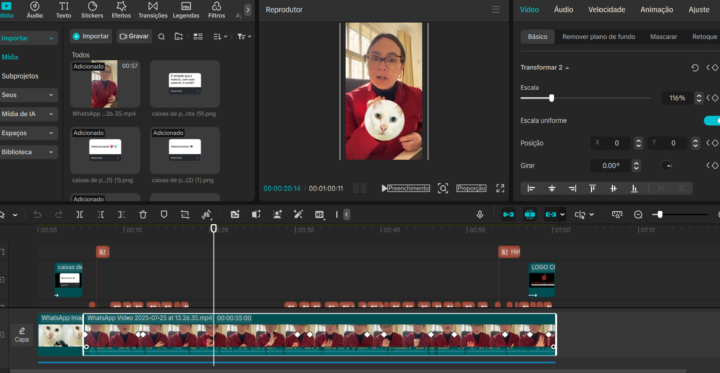The image size is (720, 373).
Task: Switch to the Velocidade tab
Action: [x=607, y=10]
